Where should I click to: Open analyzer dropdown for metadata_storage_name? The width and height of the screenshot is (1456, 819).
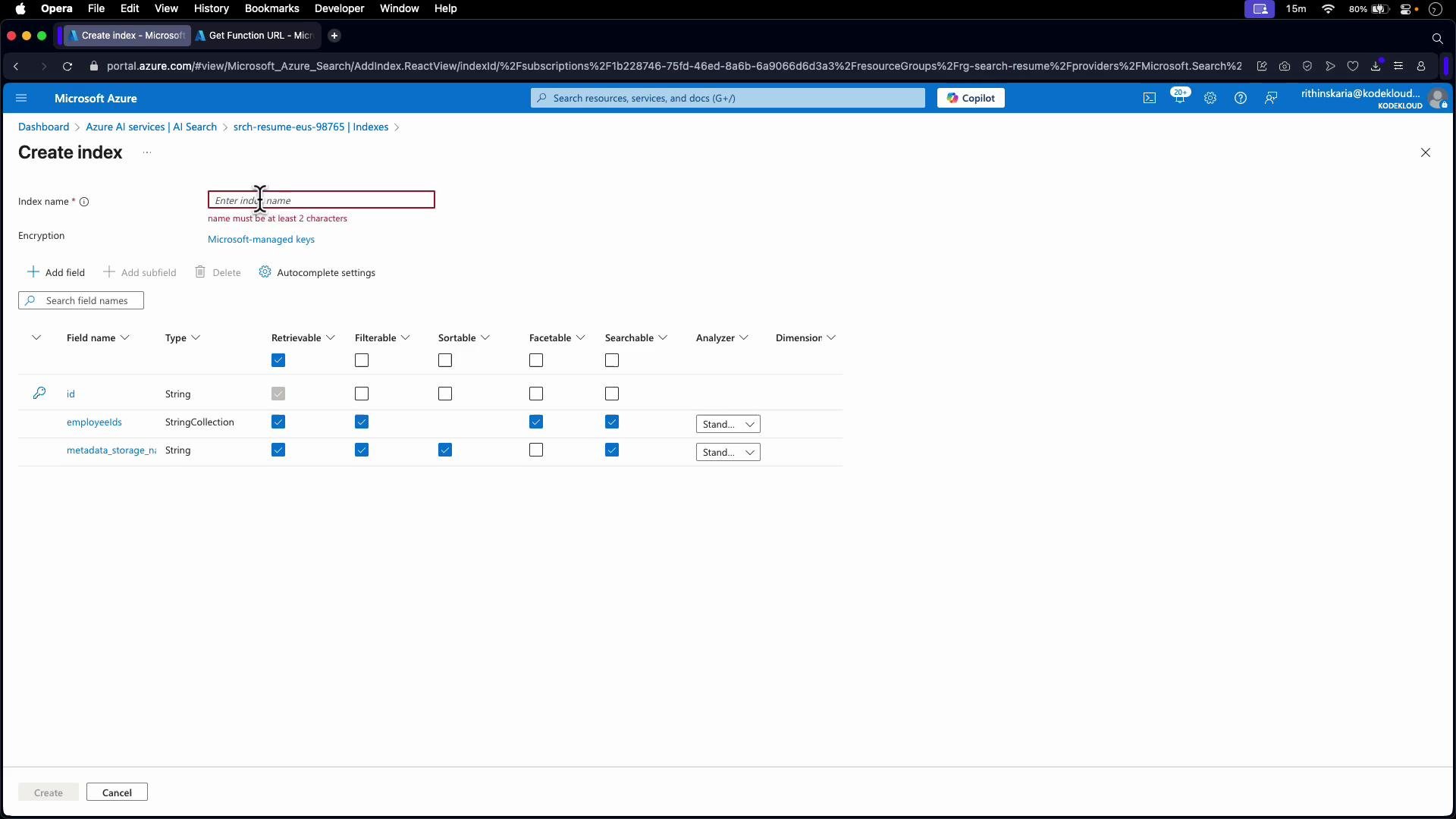(x=728, y=452)
